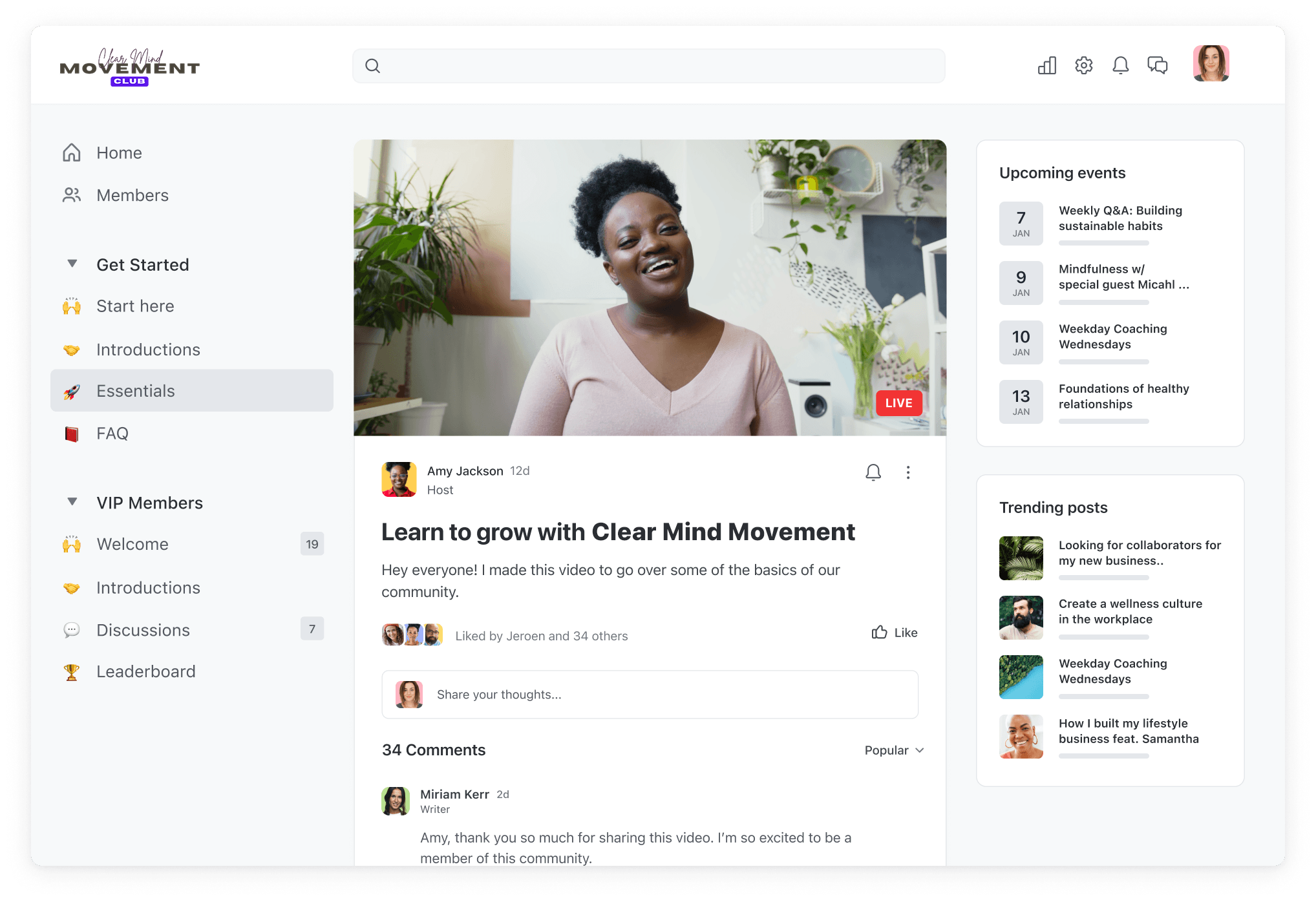The width and height of the screenshot is (1316, 902).
Task: Click smiling woman trending post thumbnail
Action: pyautogui.click(x=1021, y=737)
